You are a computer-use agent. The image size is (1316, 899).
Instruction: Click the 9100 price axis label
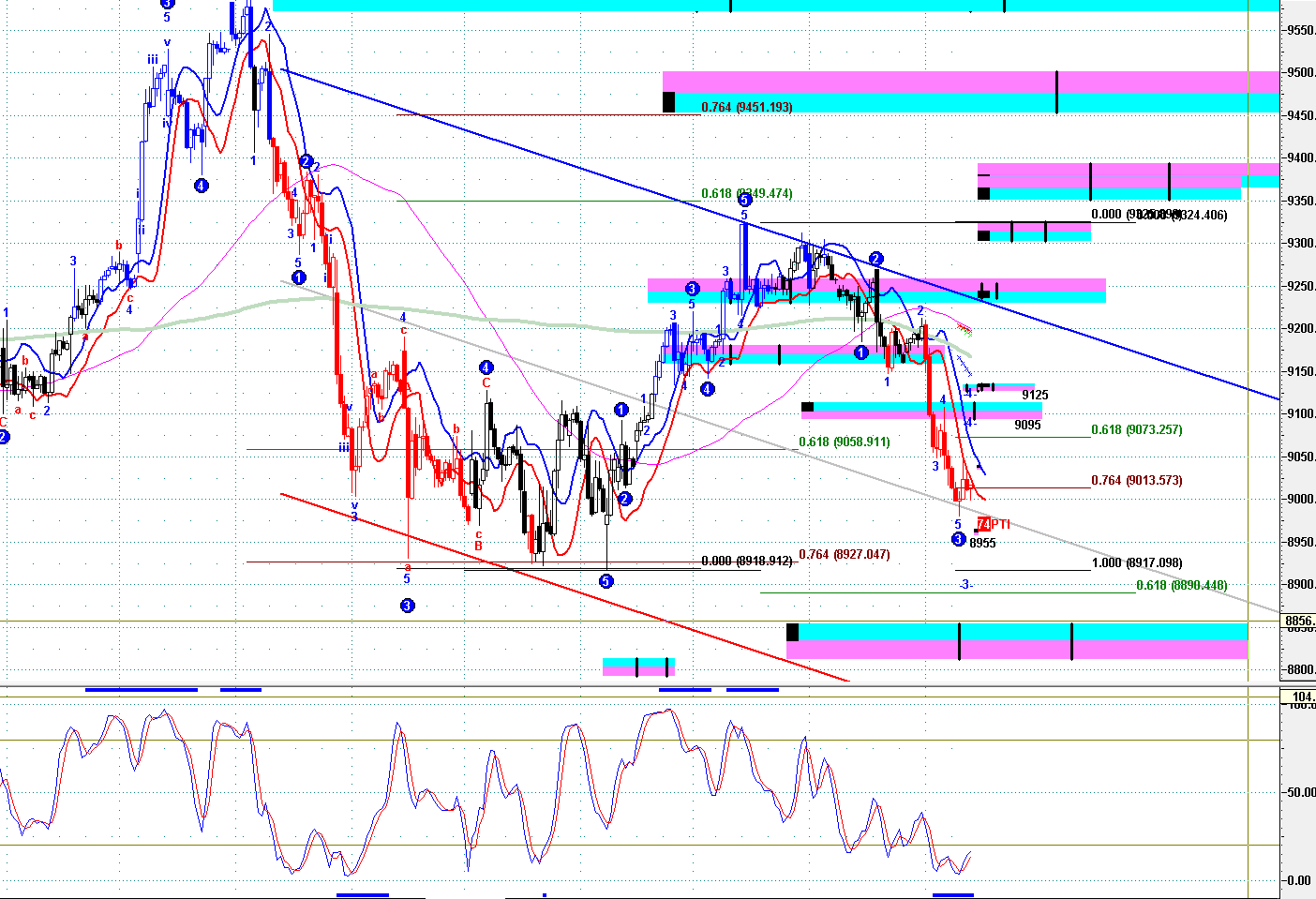click(x=1300, y=413)
